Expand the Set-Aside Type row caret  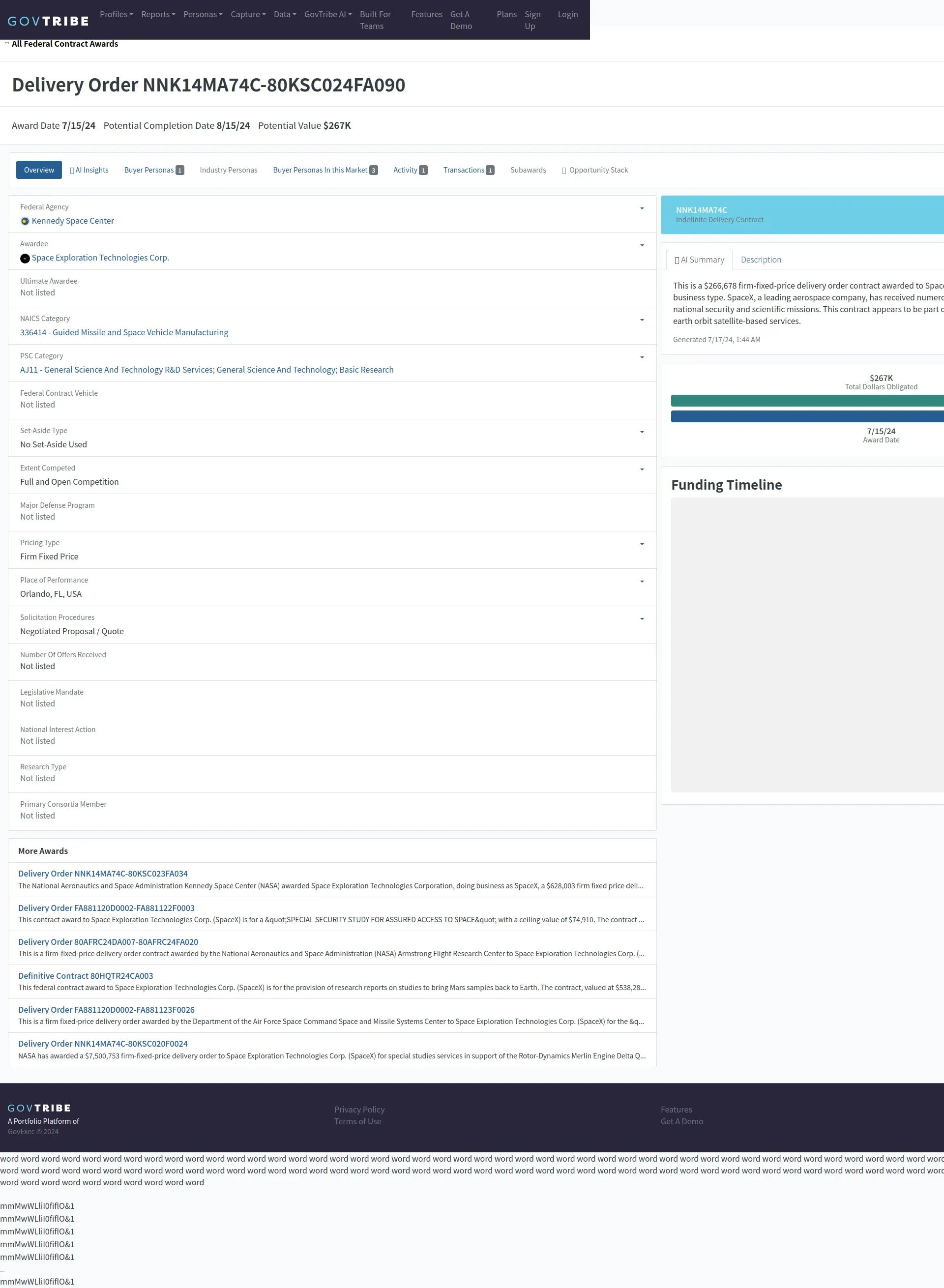coord(642,433)
